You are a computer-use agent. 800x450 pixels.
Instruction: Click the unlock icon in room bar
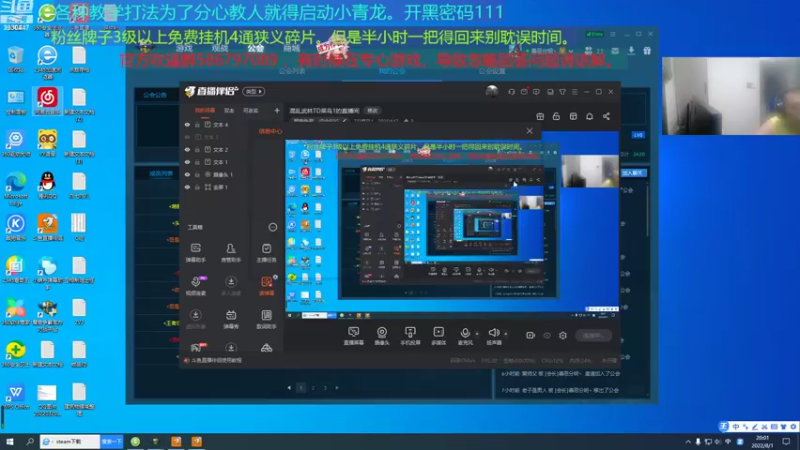(x=556, y=116)
